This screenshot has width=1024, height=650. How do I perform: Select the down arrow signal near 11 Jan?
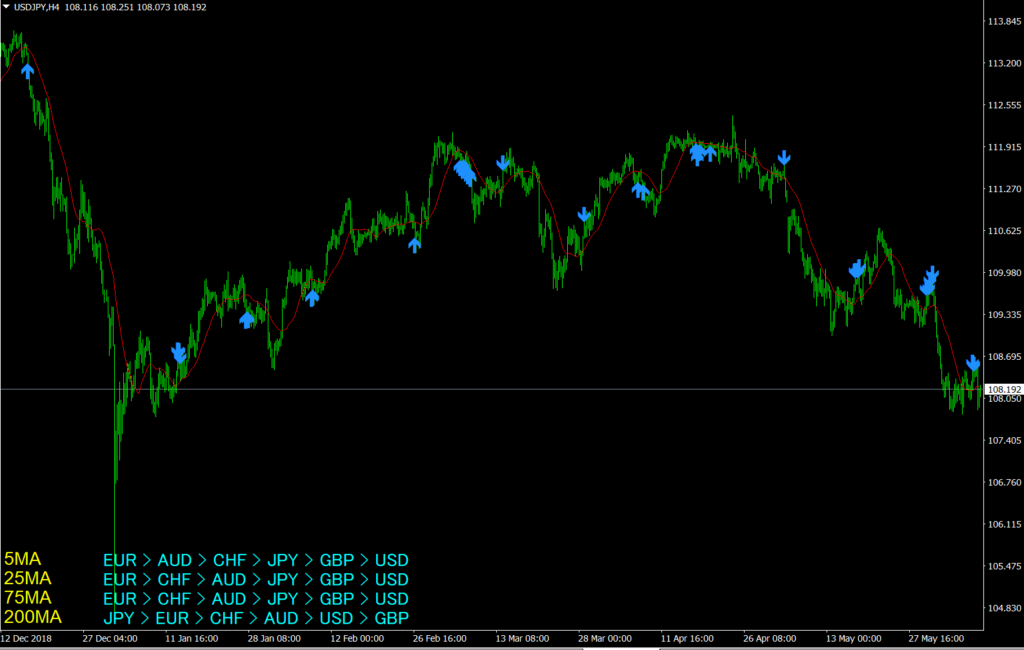179,352
